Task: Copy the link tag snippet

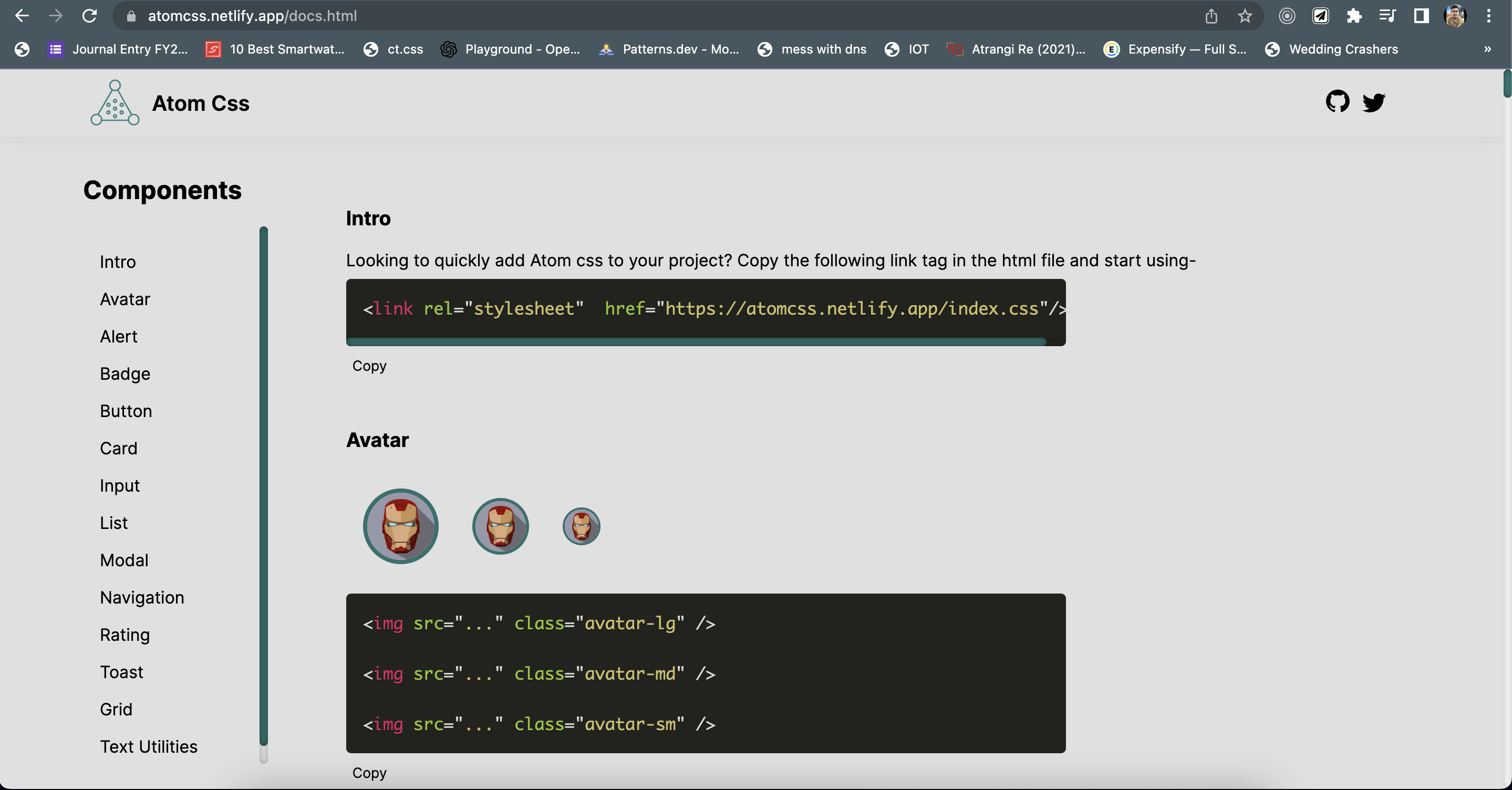Action: (369, 366)
